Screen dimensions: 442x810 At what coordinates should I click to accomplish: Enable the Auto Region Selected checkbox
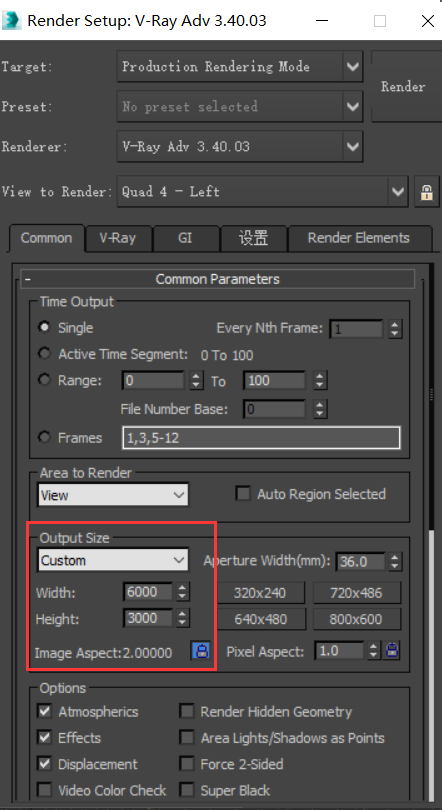[x=243, y=494]
